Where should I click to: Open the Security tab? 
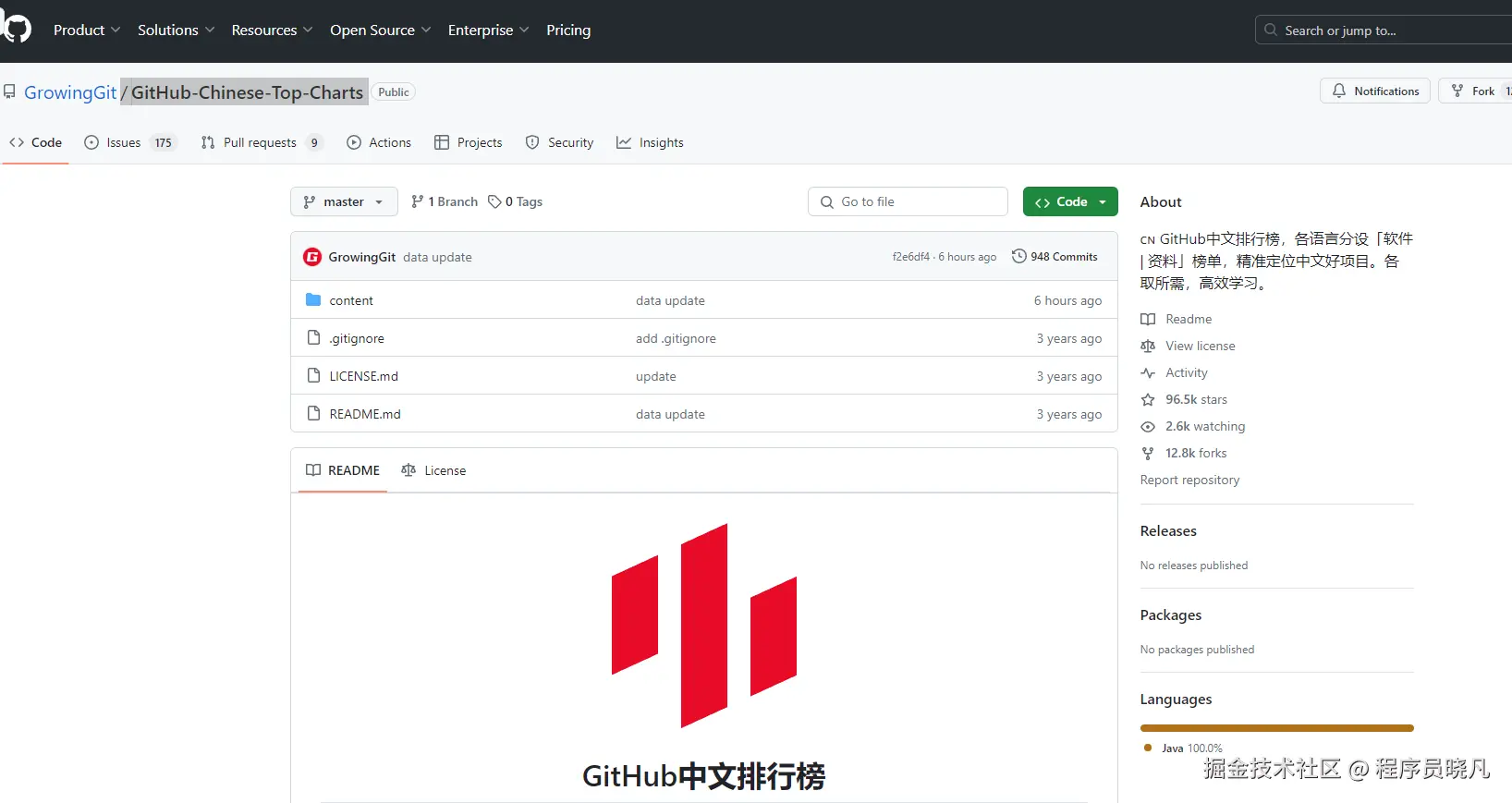click(559, 142)
